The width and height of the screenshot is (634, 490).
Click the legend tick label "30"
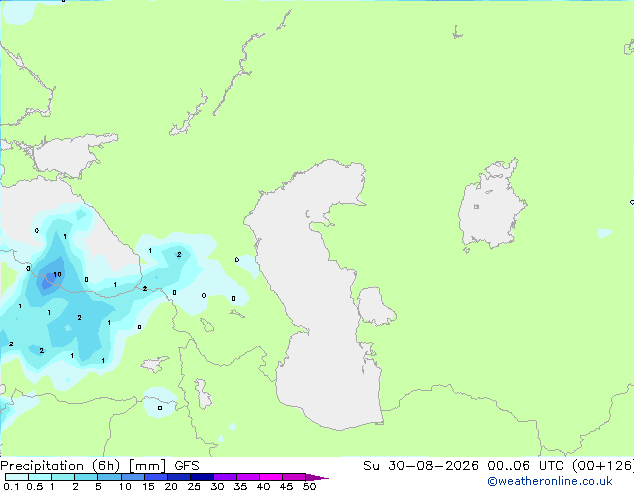[x=217, y=486]
